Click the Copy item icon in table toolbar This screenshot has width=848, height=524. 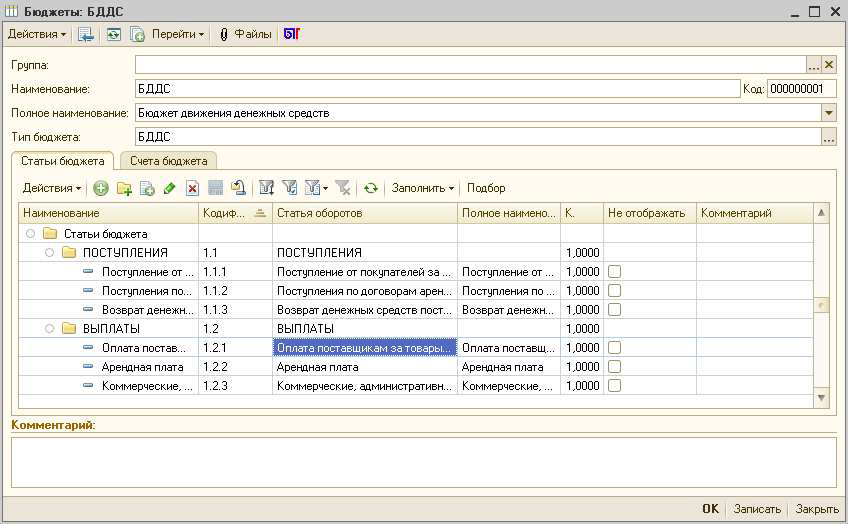[147, 188]
